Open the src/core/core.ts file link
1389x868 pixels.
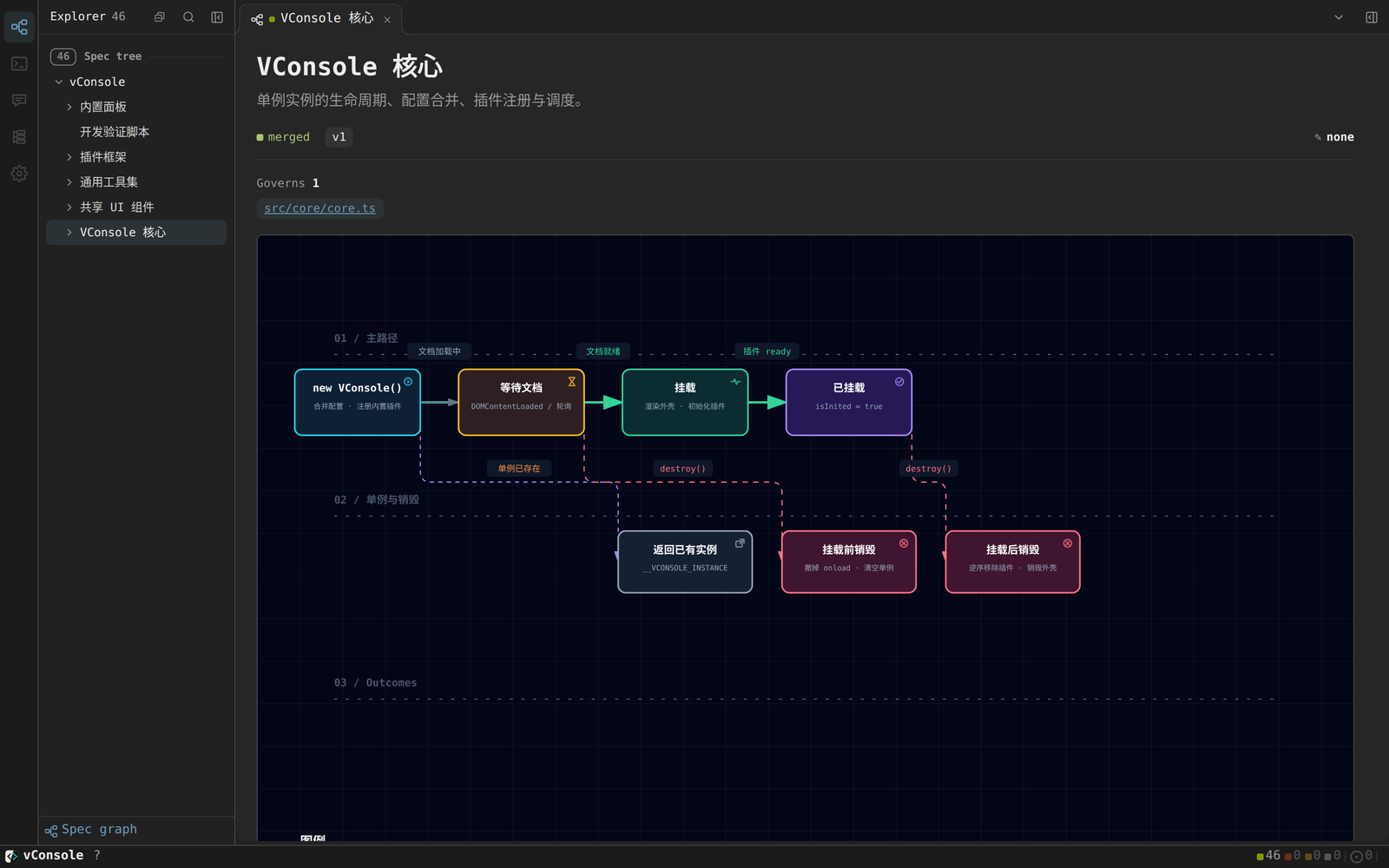(320, 208)
